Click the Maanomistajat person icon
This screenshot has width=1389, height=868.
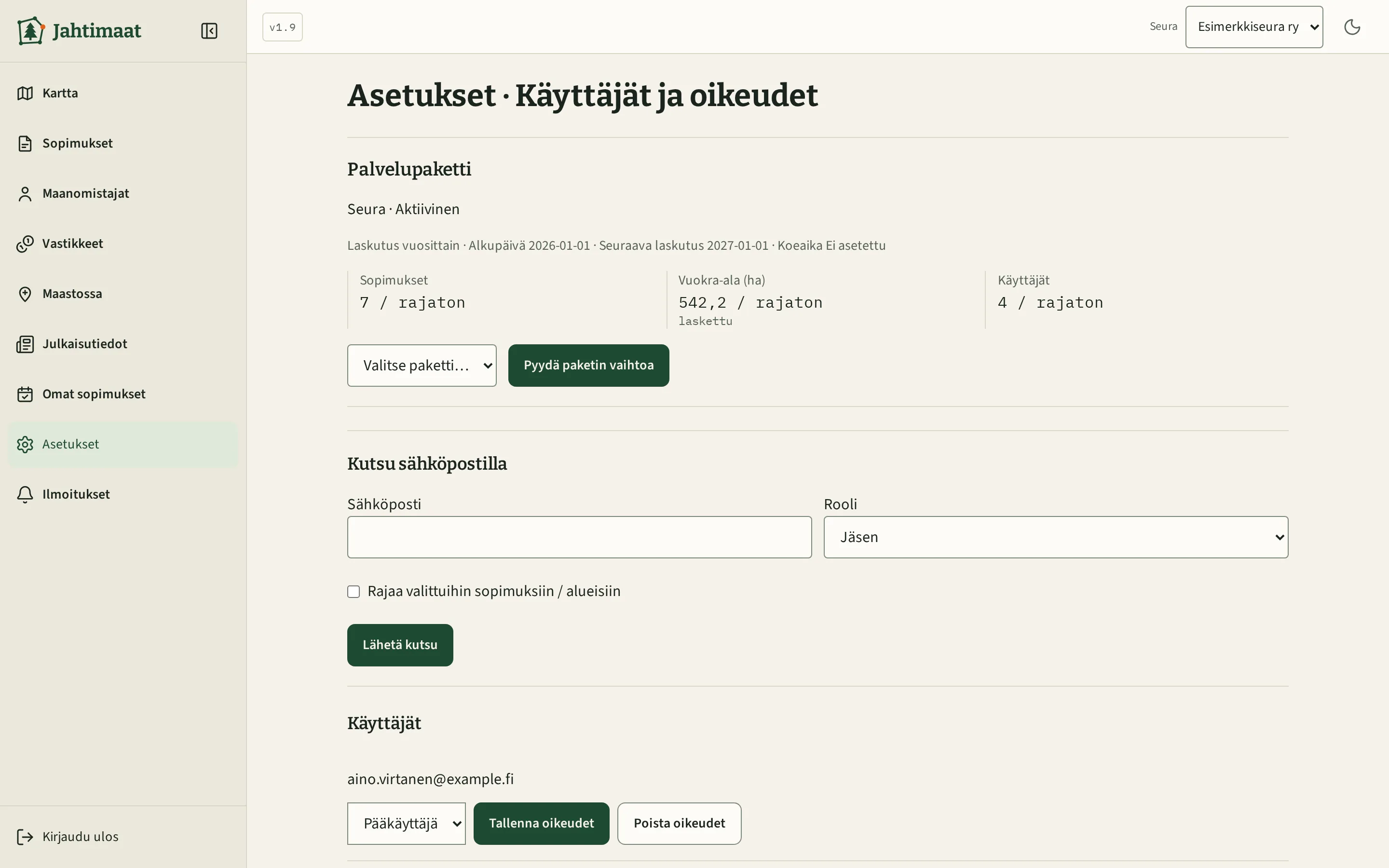25,193
